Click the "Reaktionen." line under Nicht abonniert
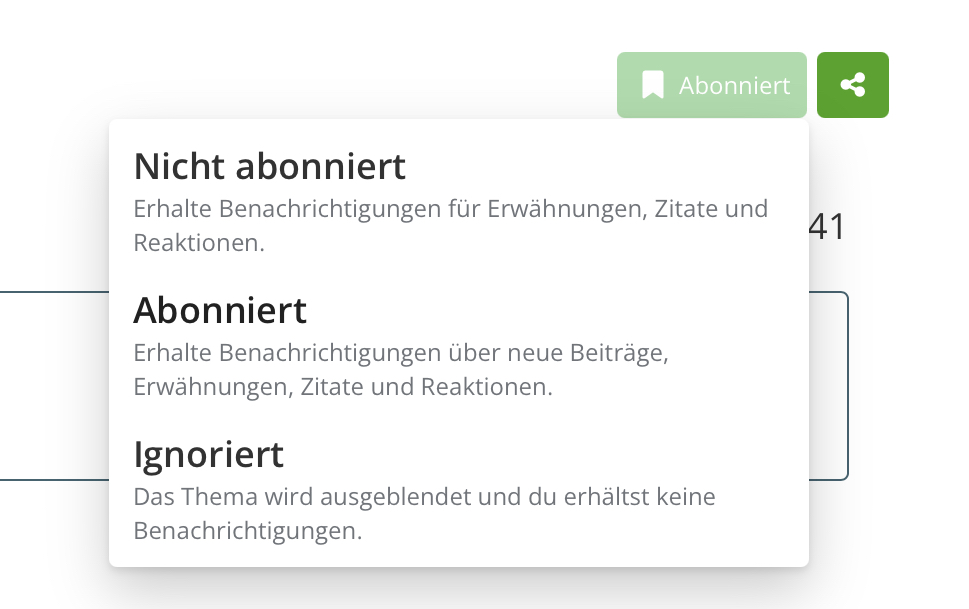The width and height of the screenshot is (969, 609). click(x=198, y=243)
